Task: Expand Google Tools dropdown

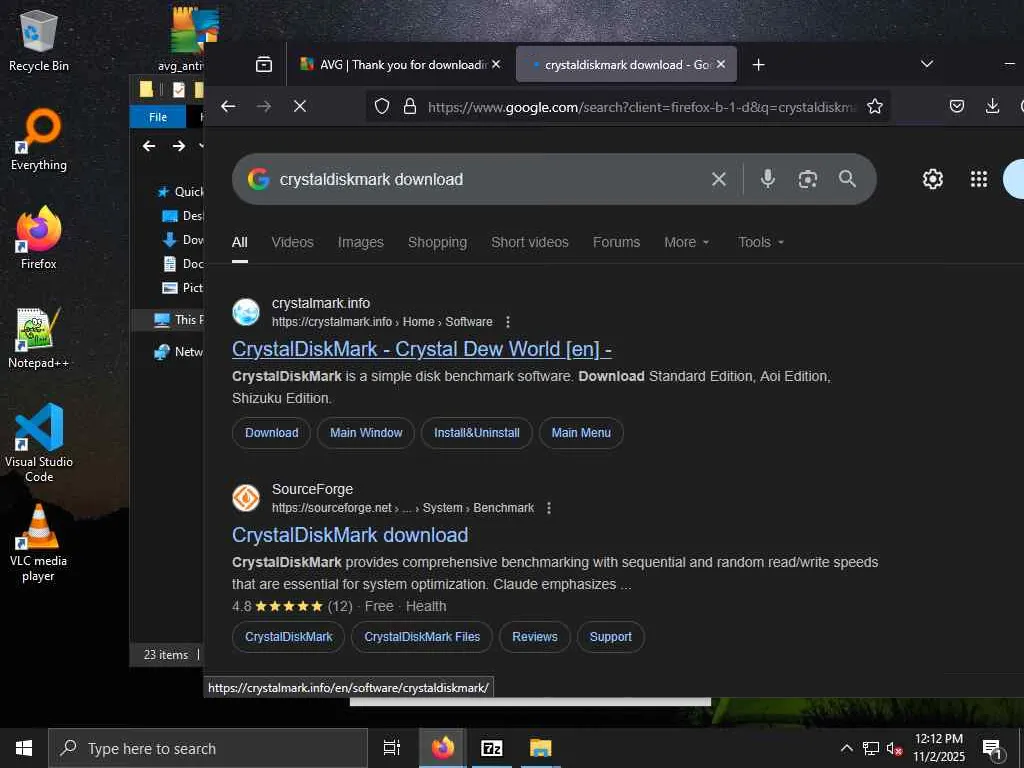Action: (x=760, y=242)
